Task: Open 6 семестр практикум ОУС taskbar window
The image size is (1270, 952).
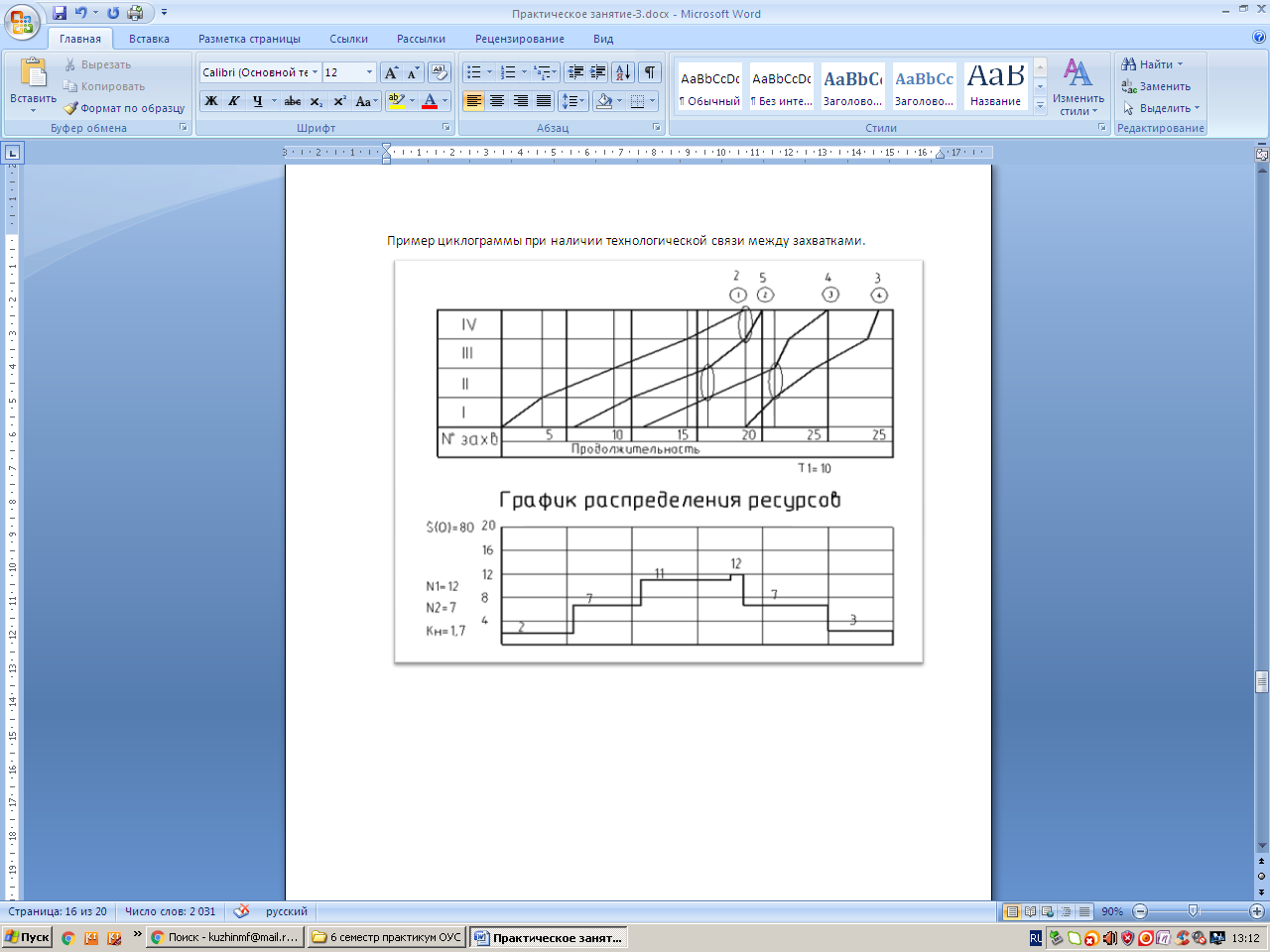Action: (387, 937)
